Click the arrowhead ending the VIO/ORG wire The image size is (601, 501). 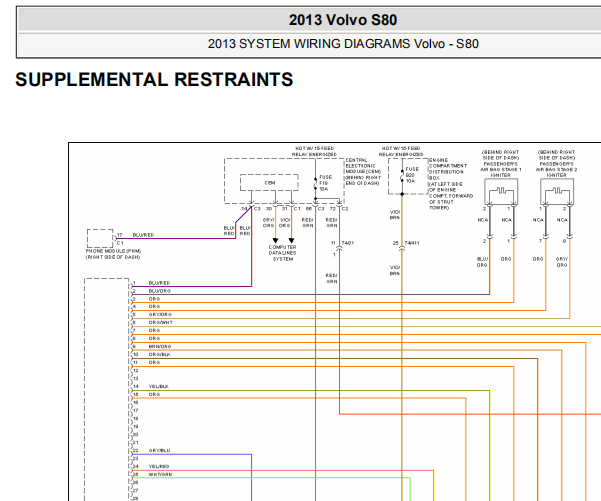click(291, 241)
